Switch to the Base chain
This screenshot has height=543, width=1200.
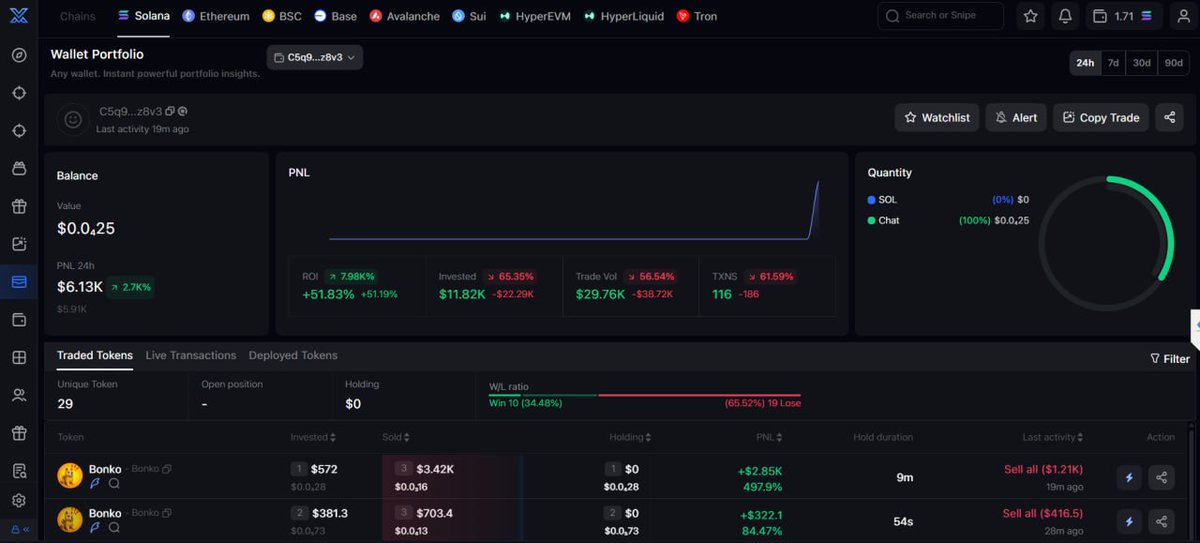[x=335, y=16]
